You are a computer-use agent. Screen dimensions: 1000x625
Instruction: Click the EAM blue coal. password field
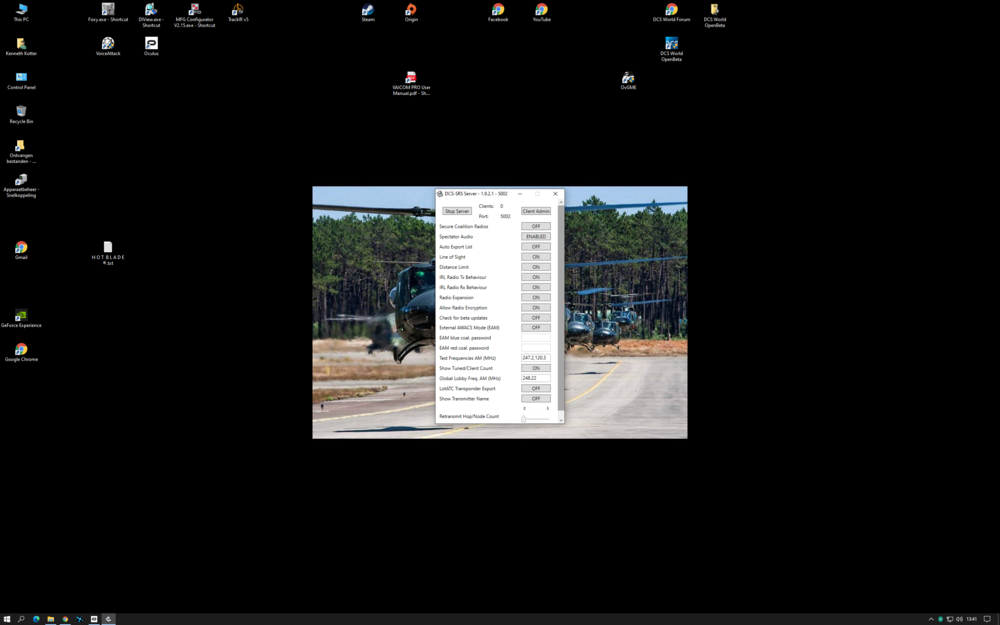(x=537, y=337)
